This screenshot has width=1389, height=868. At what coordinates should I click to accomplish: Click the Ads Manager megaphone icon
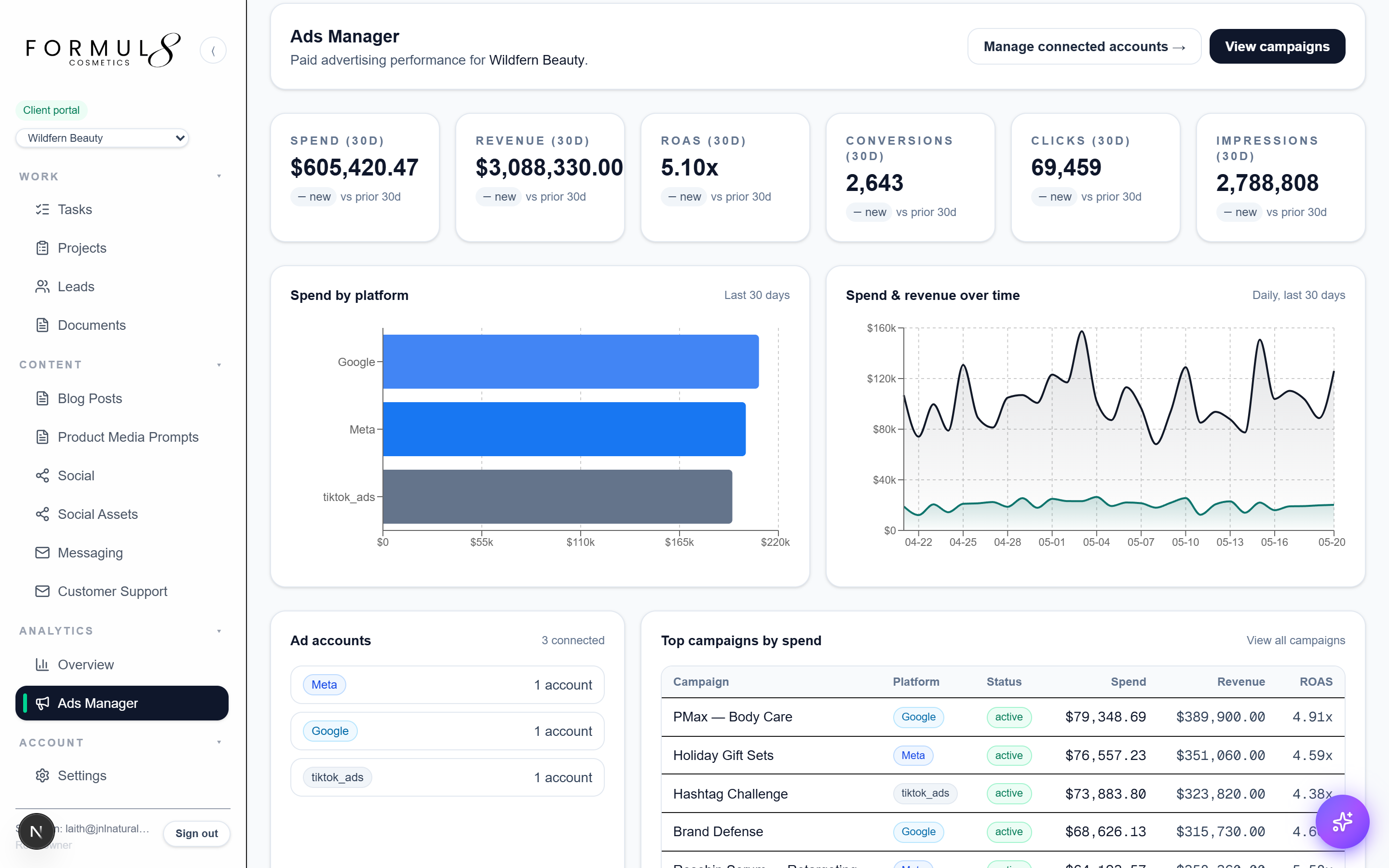pos(42,703)
